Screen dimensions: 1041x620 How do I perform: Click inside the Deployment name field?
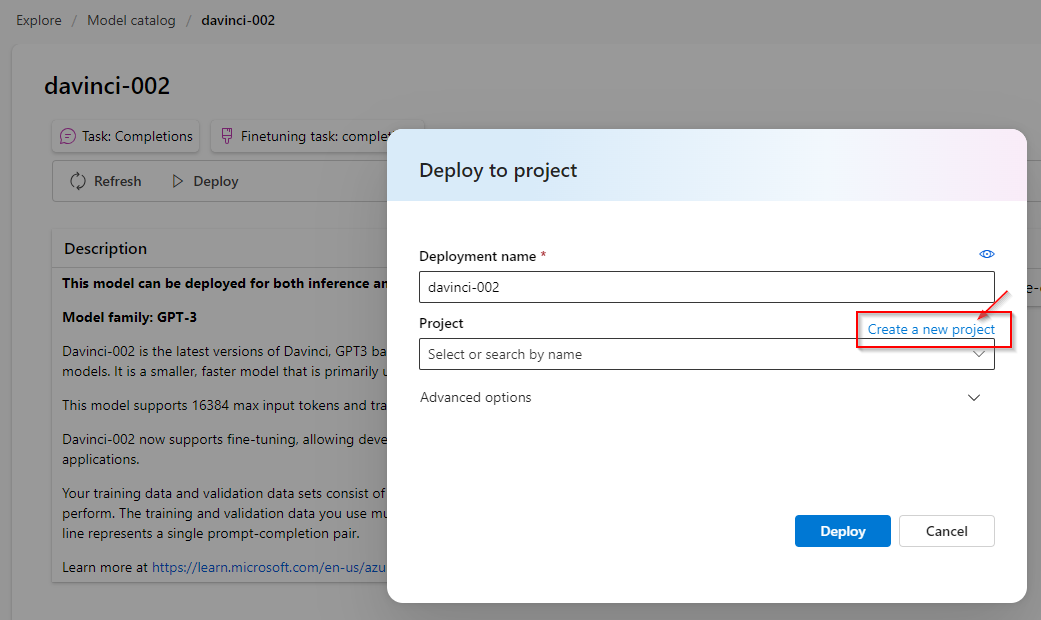707,287
